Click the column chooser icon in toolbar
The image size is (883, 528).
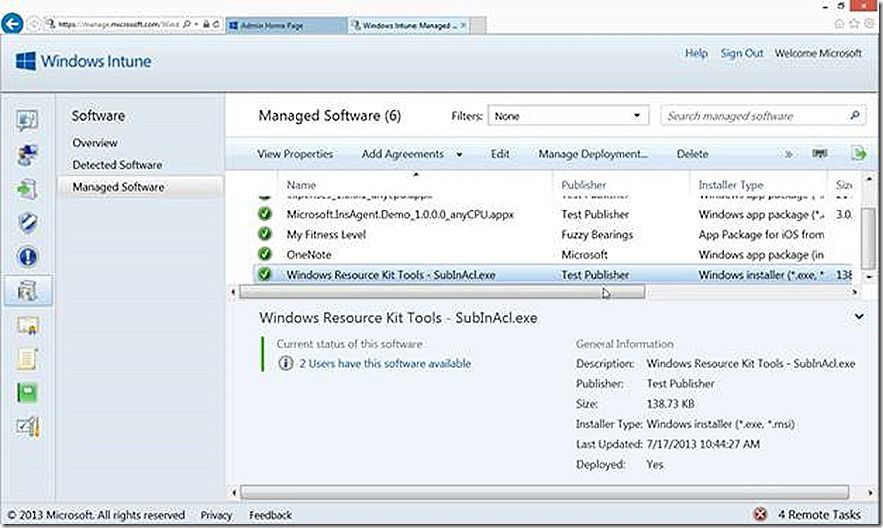tap(820, 154)
